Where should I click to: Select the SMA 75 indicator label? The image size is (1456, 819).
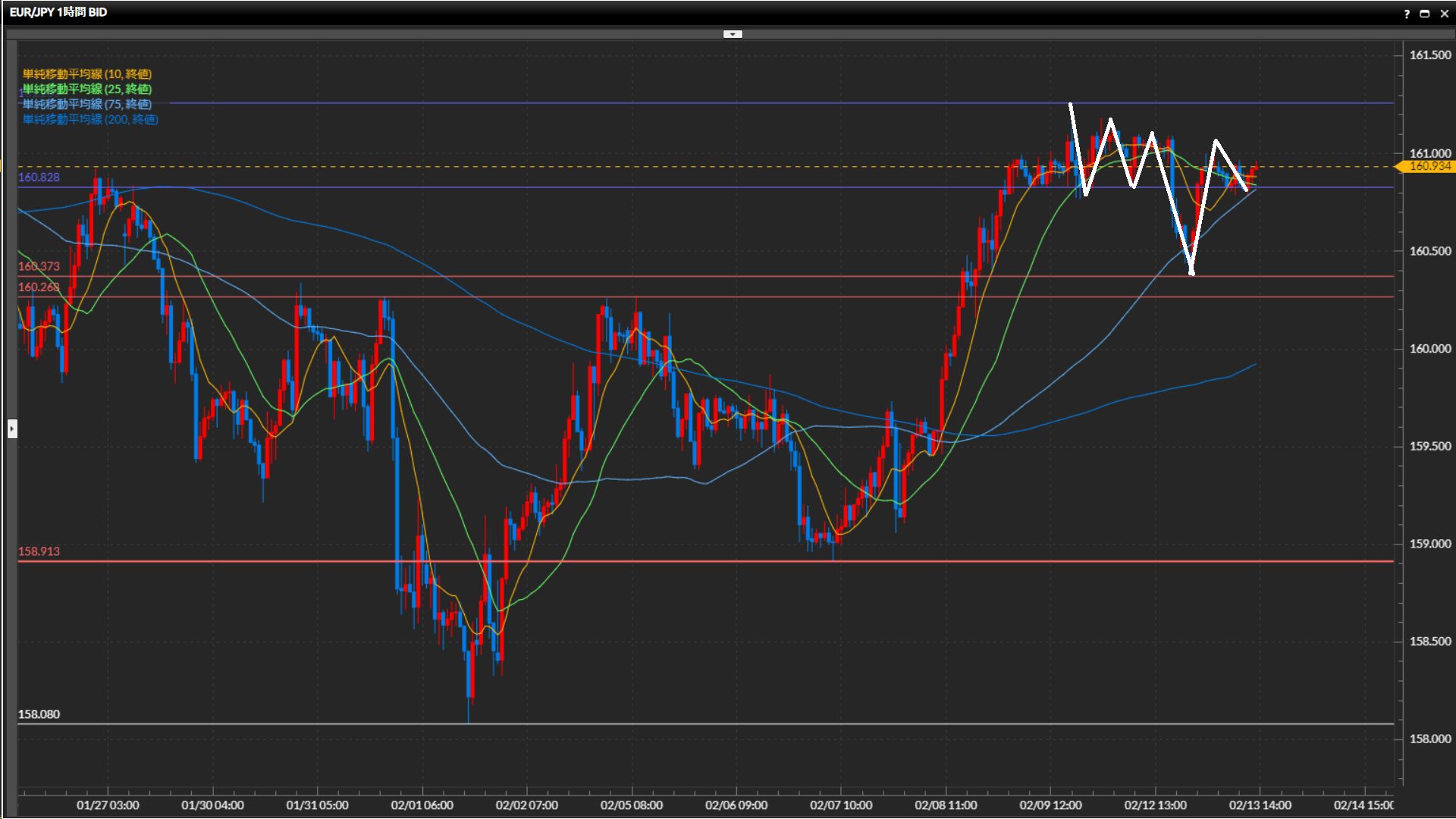pyautogui.click(x=87, y=104)
